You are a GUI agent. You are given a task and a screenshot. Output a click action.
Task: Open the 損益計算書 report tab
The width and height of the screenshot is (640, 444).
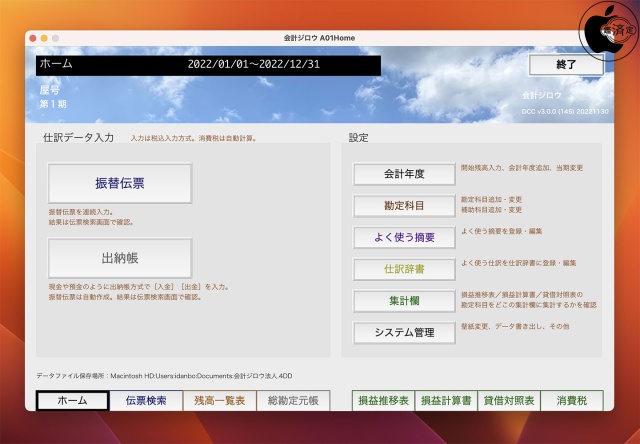pyautogui.click(x=446, y=401)
